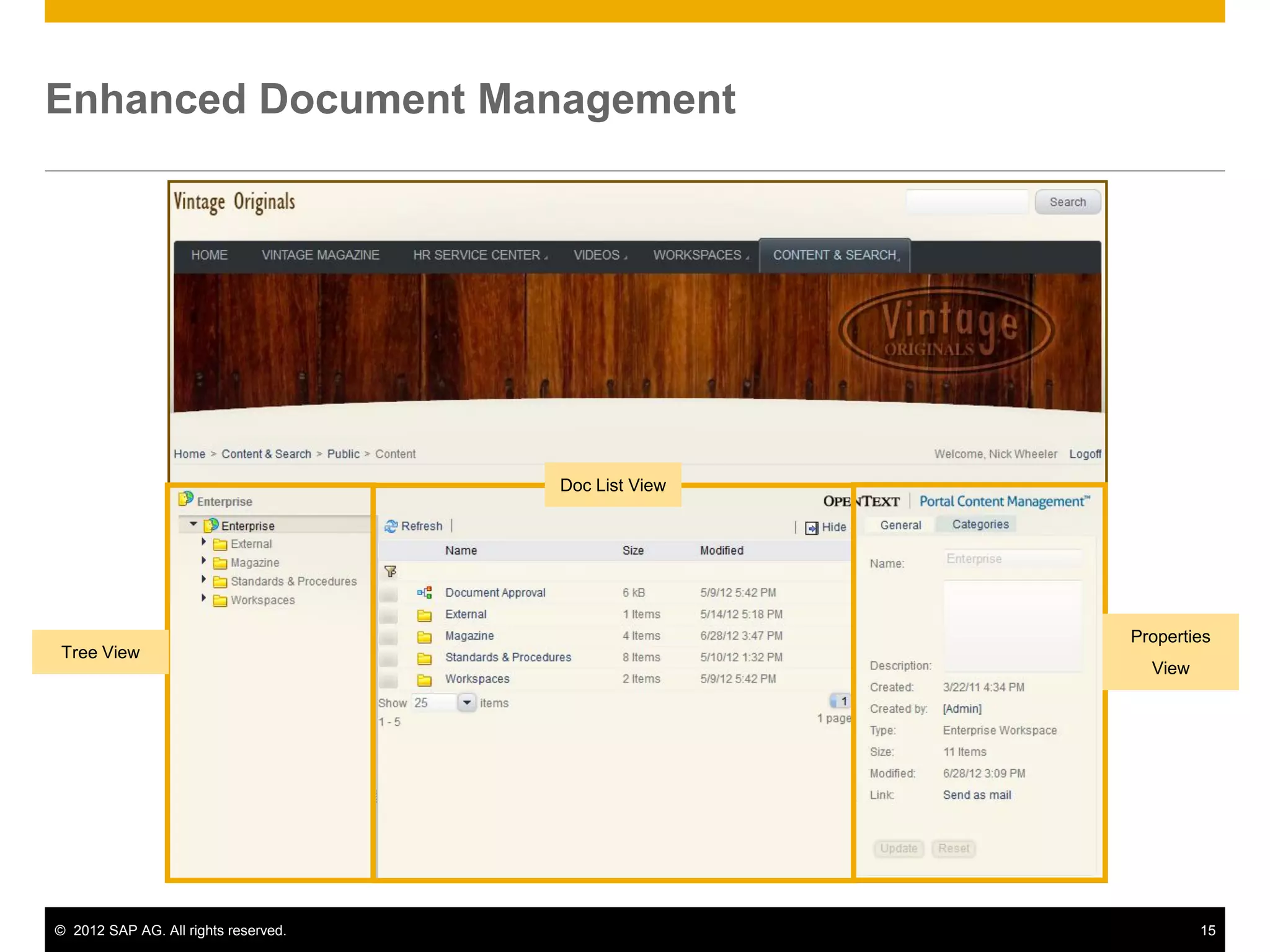Click the Magazine folder icon in list
This screenshot has height=952, width=1270.
click(x=424, y=637)
